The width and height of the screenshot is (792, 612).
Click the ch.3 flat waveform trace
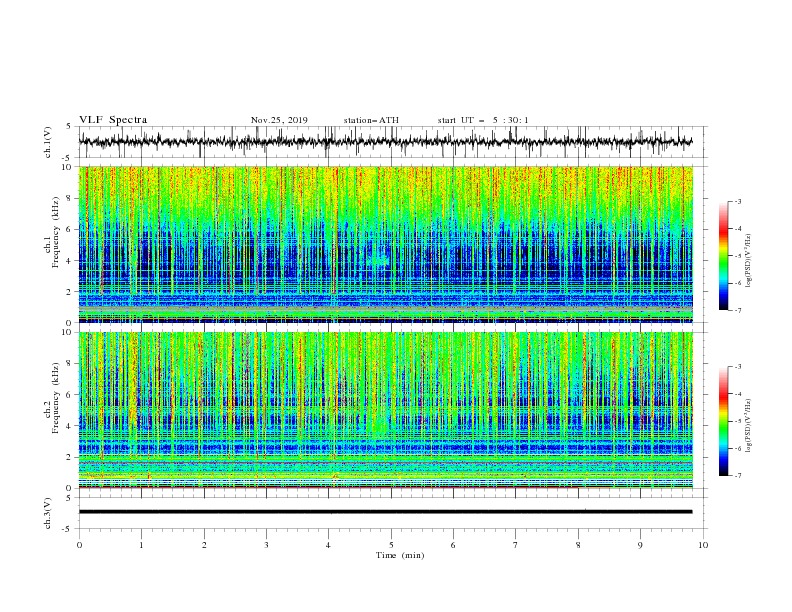(x=385, y=512)
